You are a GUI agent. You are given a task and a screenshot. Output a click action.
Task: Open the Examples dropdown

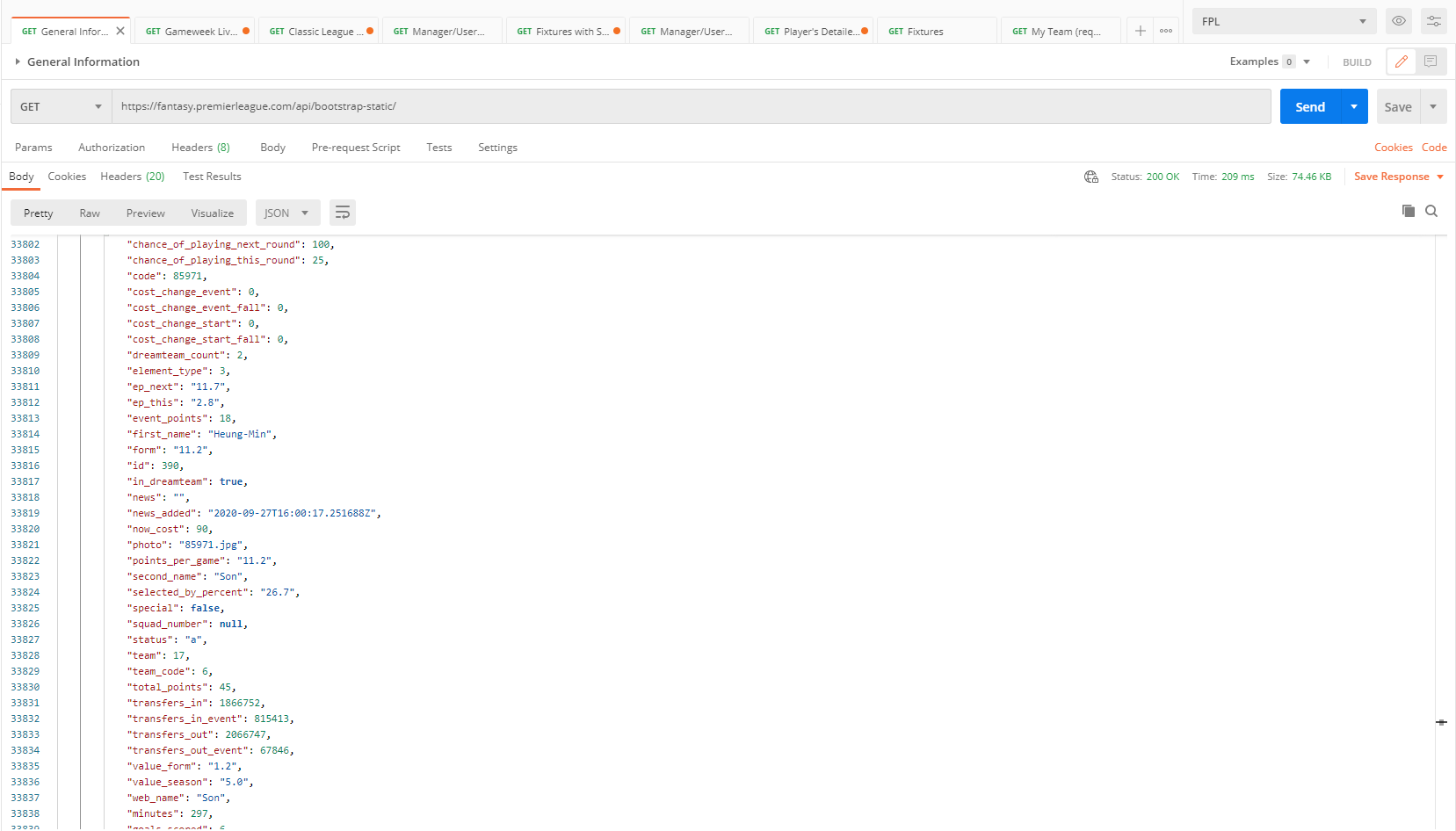(1270, 61)
